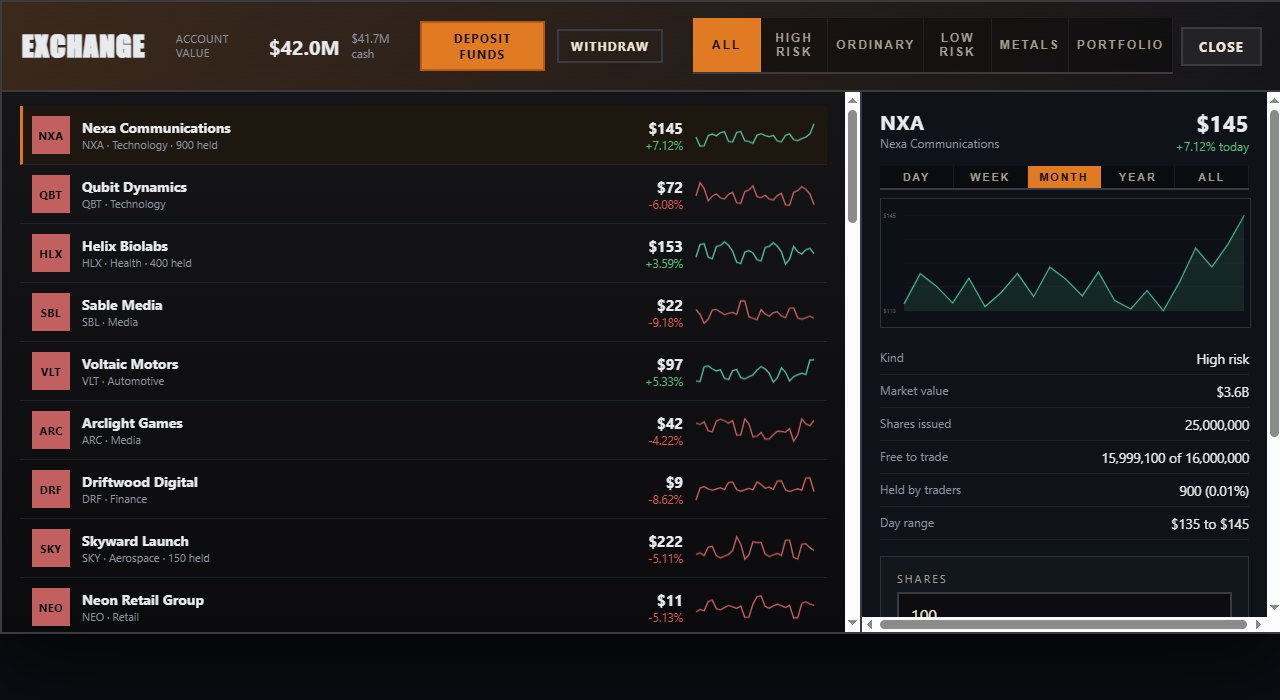Select the Qubit Dynamics stock name
The width and height of the screenshot is (1280, 700).
pyautogui.click(x=134, y=187)
